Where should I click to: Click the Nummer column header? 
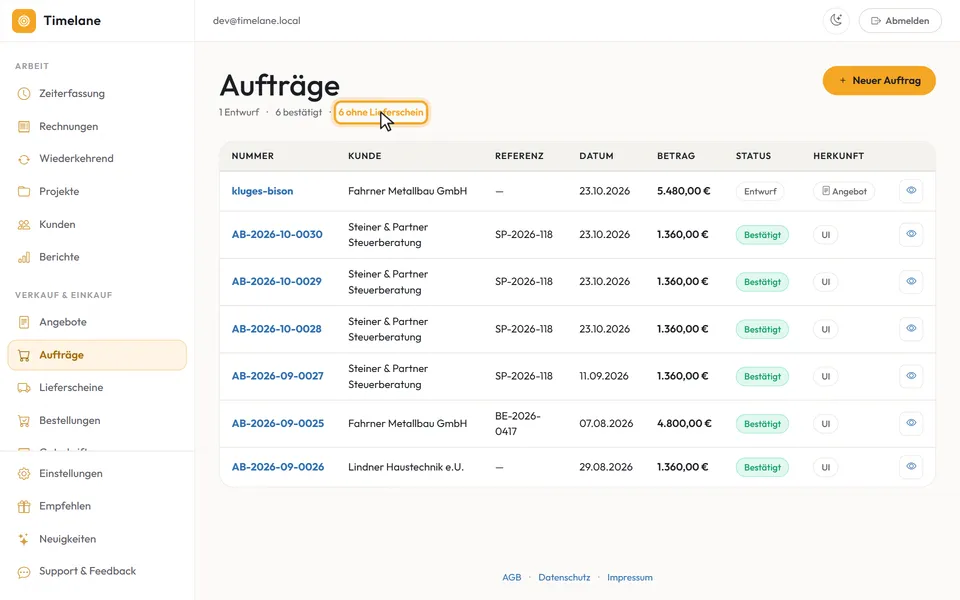pos(252,156)
